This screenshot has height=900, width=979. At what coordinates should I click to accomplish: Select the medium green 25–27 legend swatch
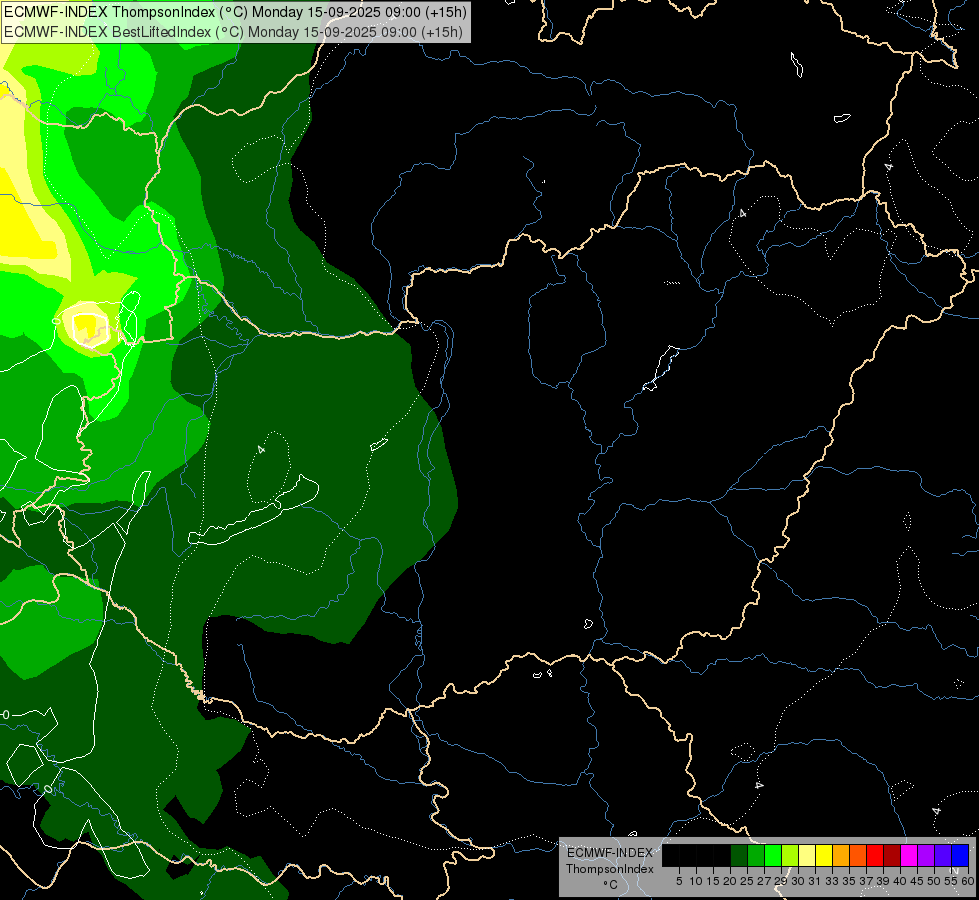click(x=756, y=855)
